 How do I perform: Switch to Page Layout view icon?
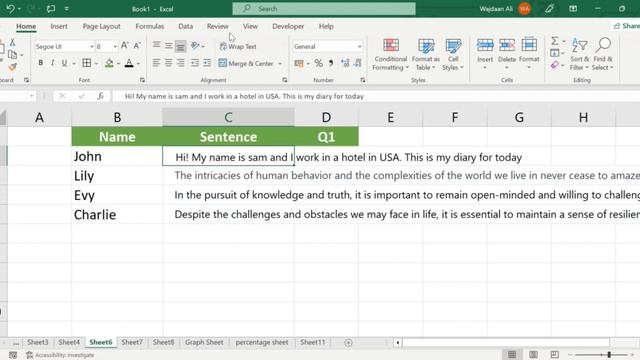coord(533,354)
